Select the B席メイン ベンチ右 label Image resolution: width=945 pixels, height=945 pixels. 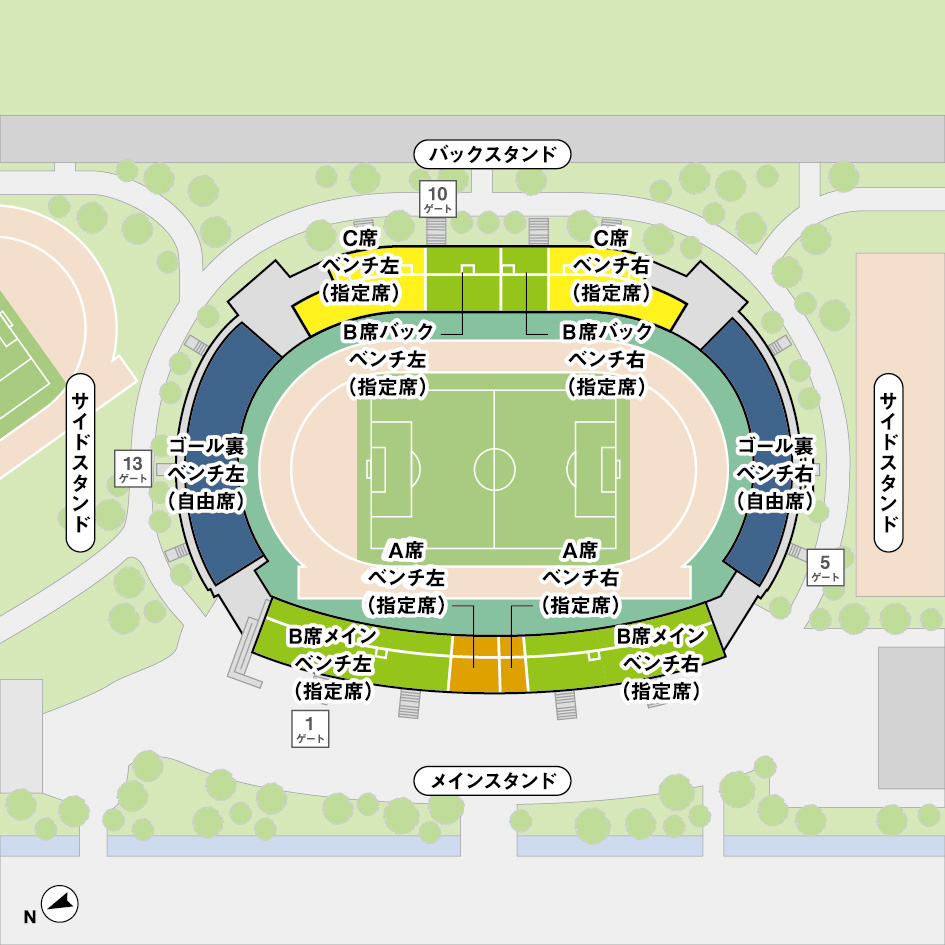tap(661, 663)
